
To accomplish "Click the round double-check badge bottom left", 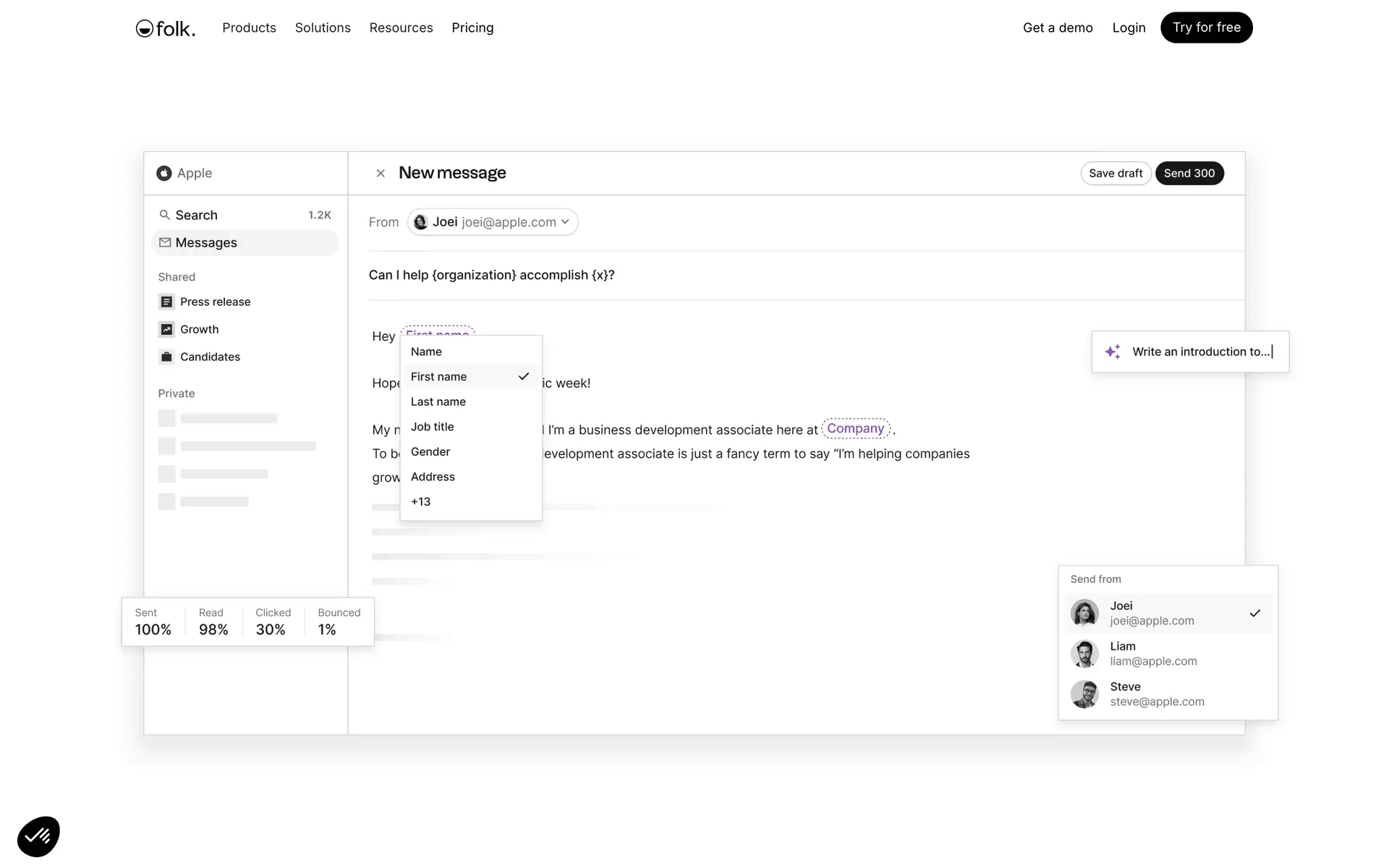I will pos(38,837).
